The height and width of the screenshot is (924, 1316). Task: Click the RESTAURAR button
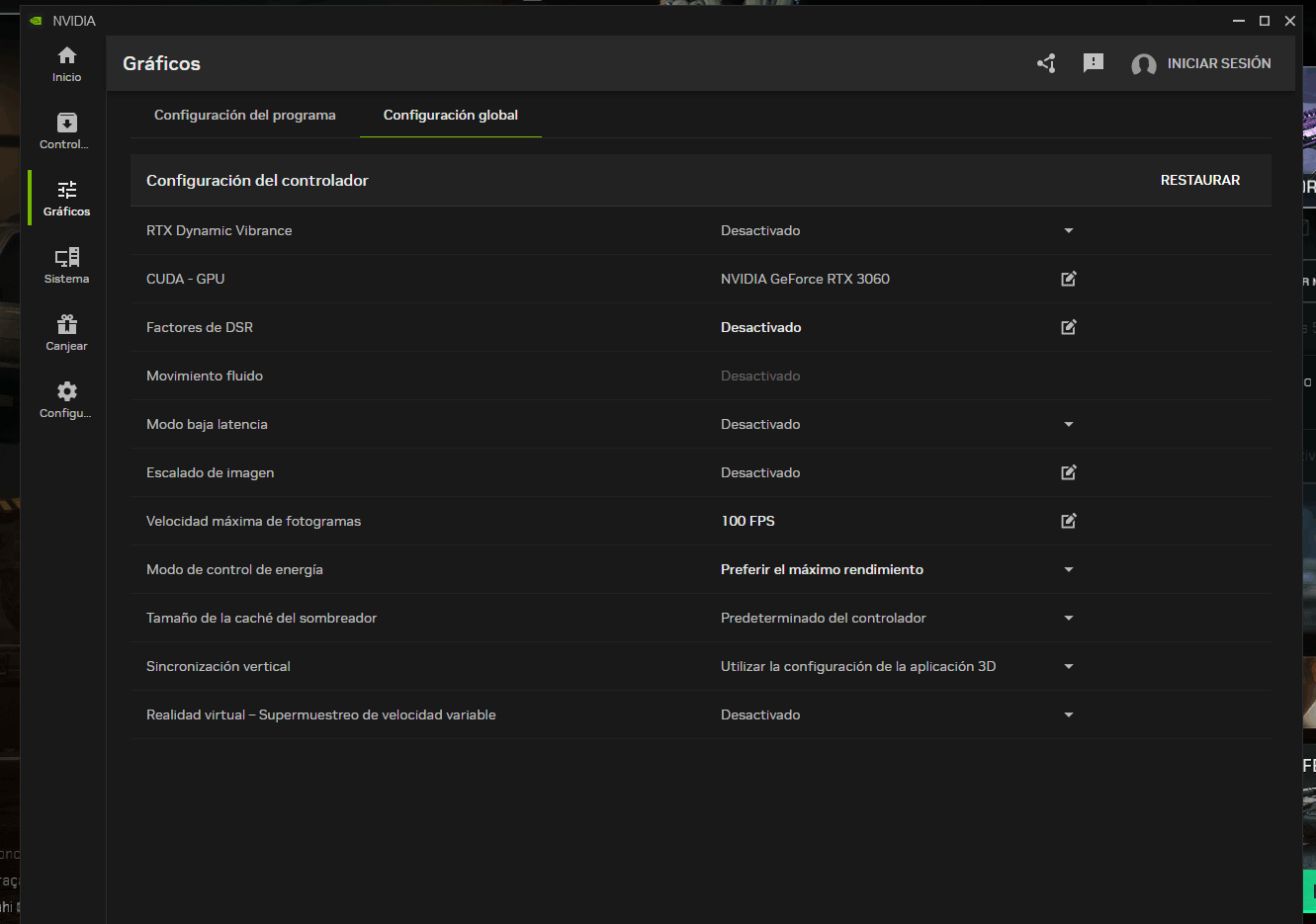pos(1200,180)
